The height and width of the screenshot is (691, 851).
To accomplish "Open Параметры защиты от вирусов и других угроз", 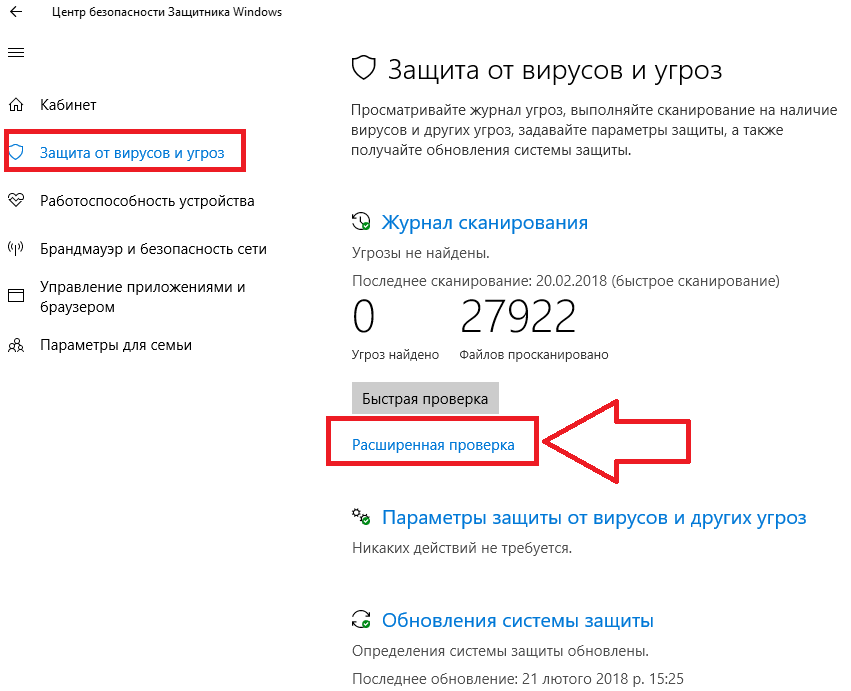I will 594,518.
